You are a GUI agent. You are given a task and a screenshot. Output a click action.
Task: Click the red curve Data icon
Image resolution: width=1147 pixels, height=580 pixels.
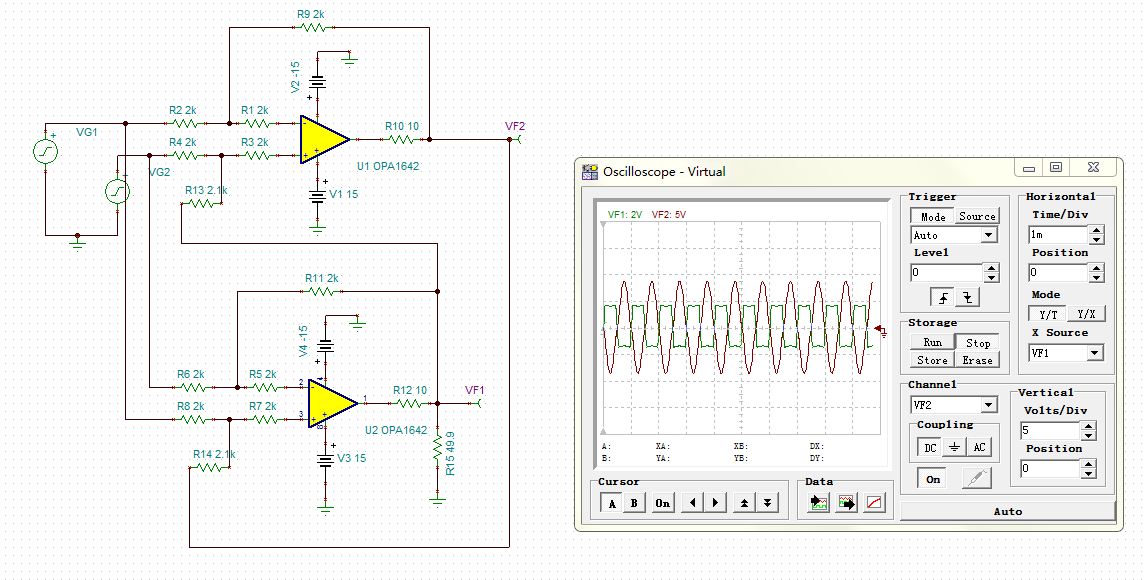click(x=874, y=502)
